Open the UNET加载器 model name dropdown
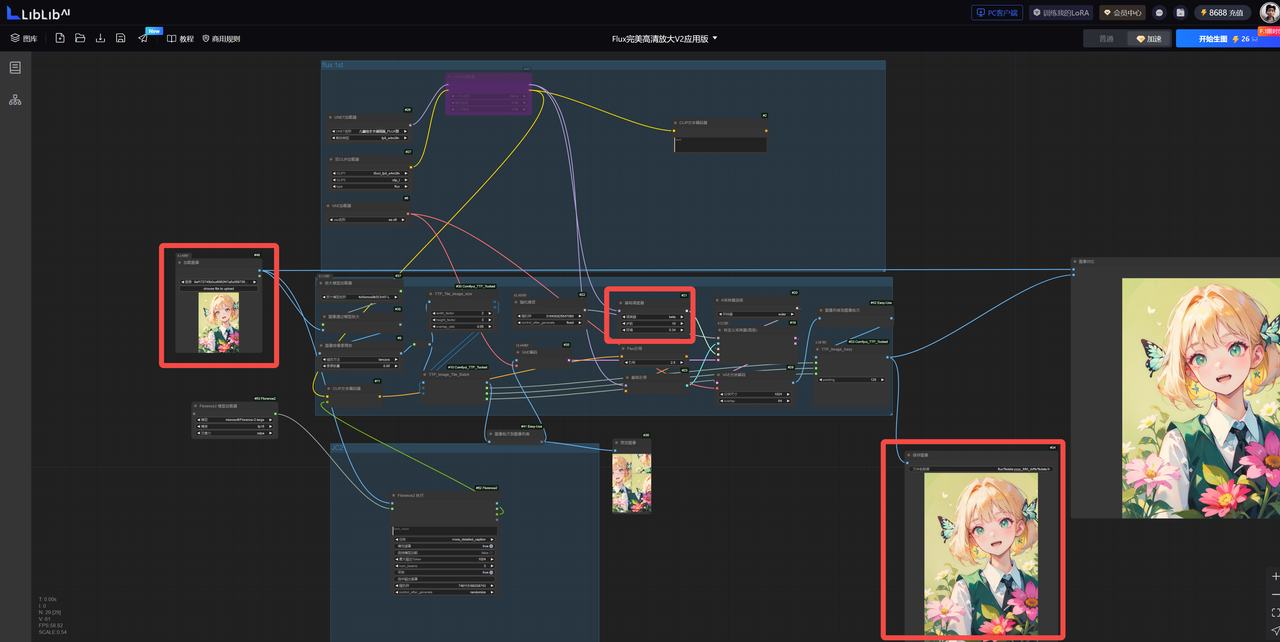This screenshot has height=642, width=1280. pyautogui.click(x=369, y=131)
